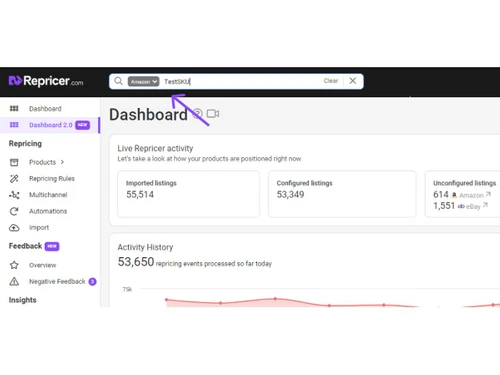Click the search magnifier icon
The height and width of the screenshot is (375, 500).
[118, 81]
